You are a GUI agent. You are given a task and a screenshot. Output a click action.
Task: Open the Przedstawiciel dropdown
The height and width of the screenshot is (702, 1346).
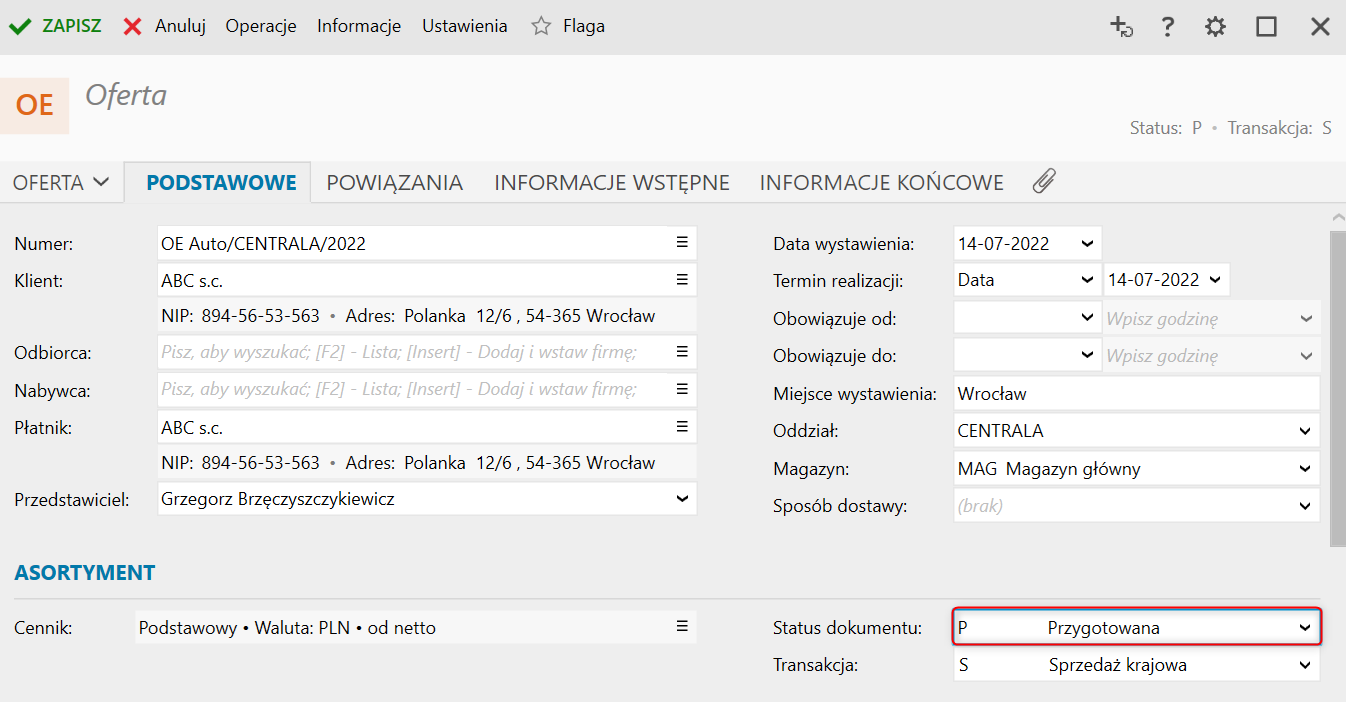tap(682, 498)
